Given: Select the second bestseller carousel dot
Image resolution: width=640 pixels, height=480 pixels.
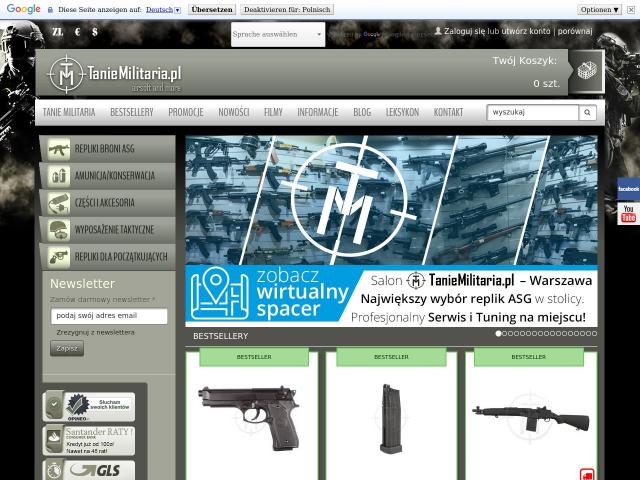Looking at the screenshot, I should pyautogui.click(x=504, y=333).
